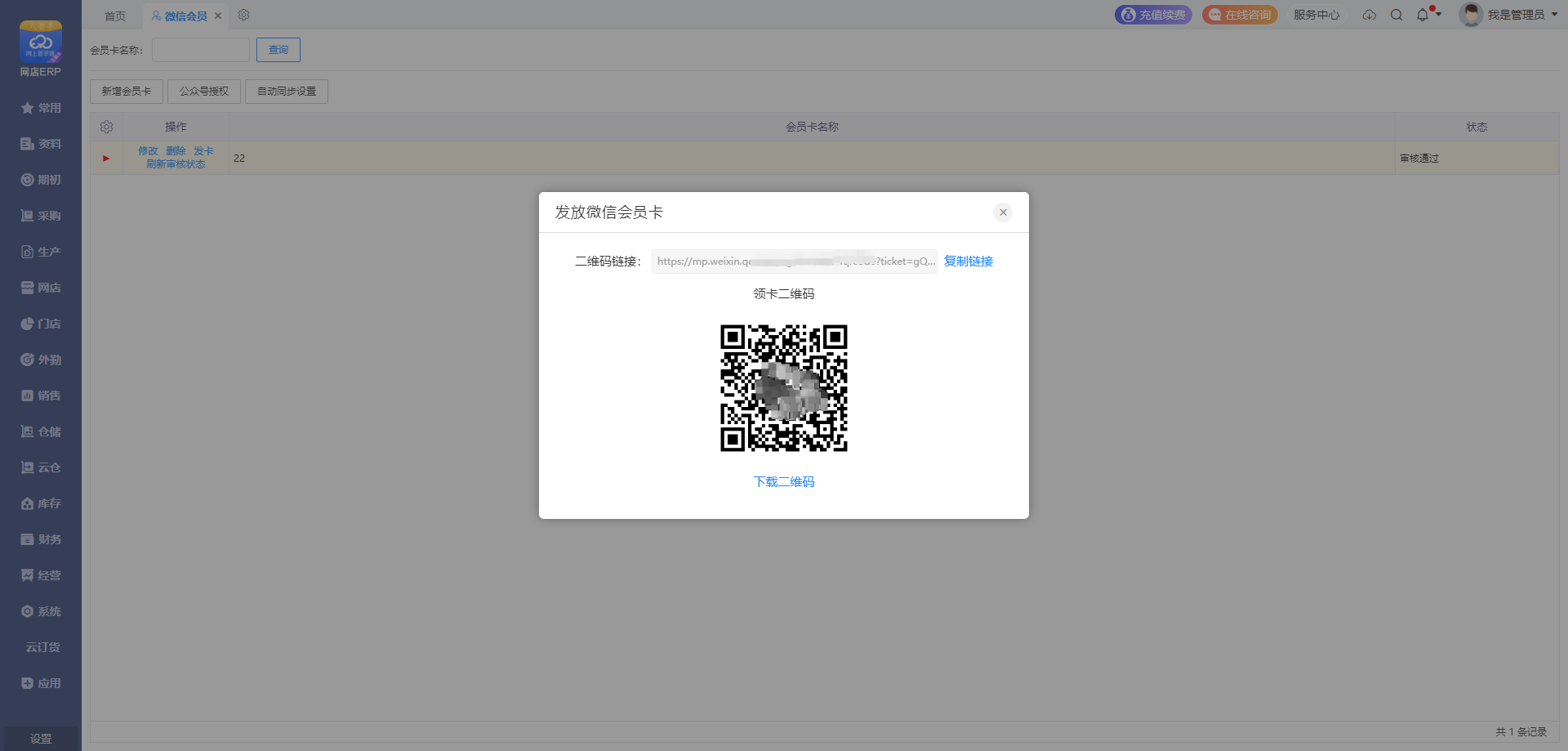This screenshot has width=1568, height=751.
Task: Click the 修改 link in row 22
Action: 148,151
